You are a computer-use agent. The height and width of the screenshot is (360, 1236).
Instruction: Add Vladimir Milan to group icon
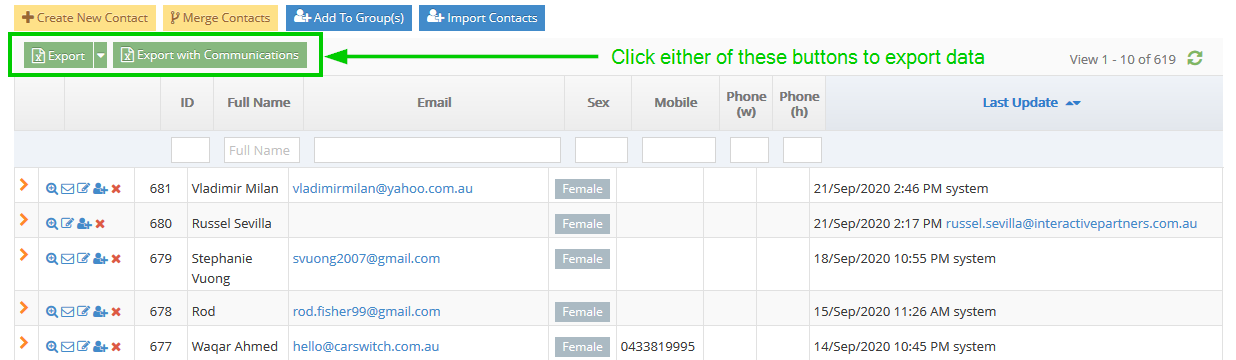[x=100, y=189]
